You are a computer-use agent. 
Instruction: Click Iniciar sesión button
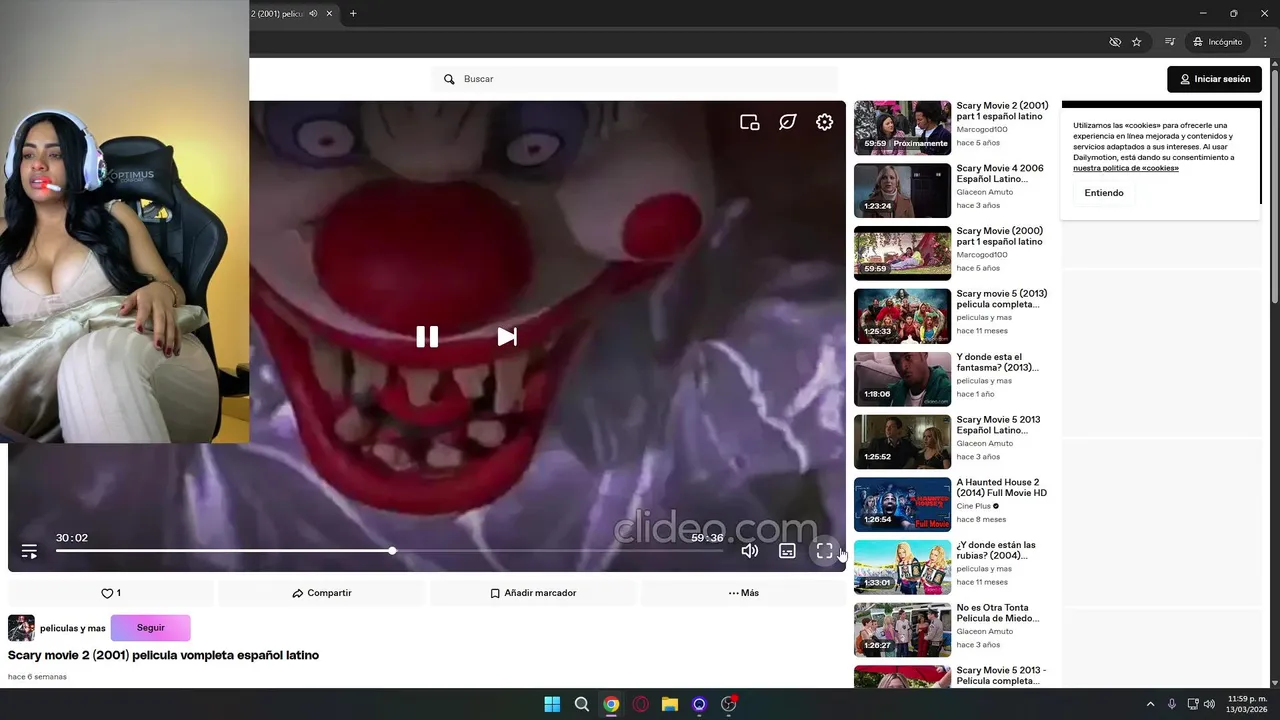tap(1214, 79)
